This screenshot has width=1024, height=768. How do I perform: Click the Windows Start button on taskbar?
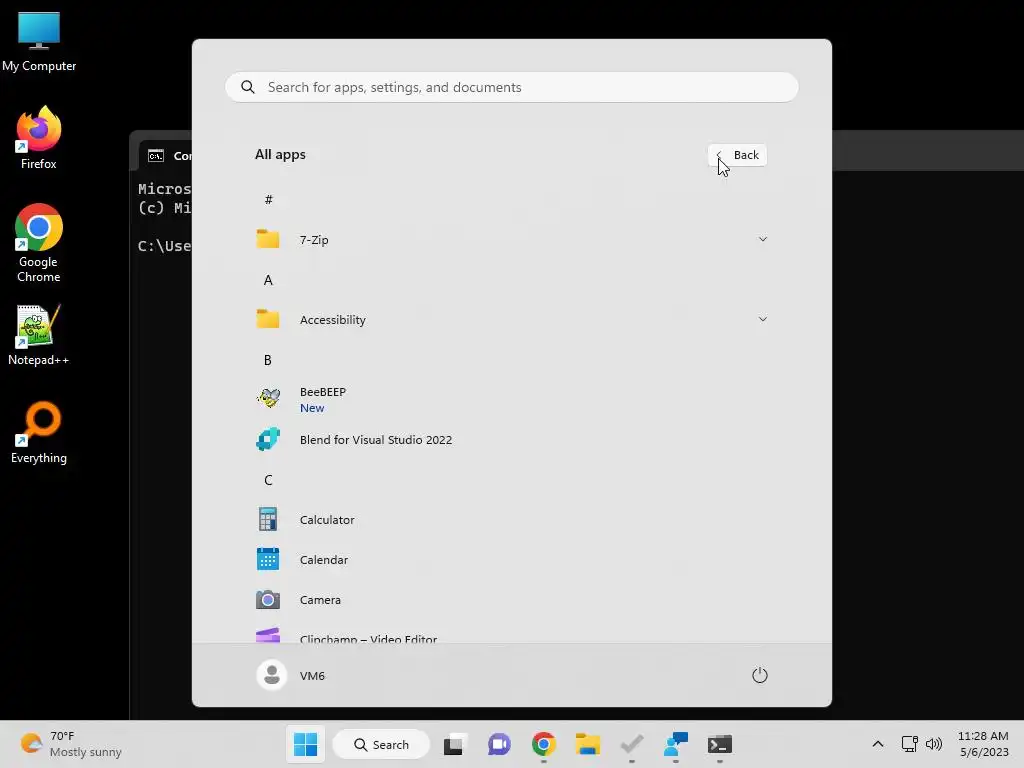point(305,744)
